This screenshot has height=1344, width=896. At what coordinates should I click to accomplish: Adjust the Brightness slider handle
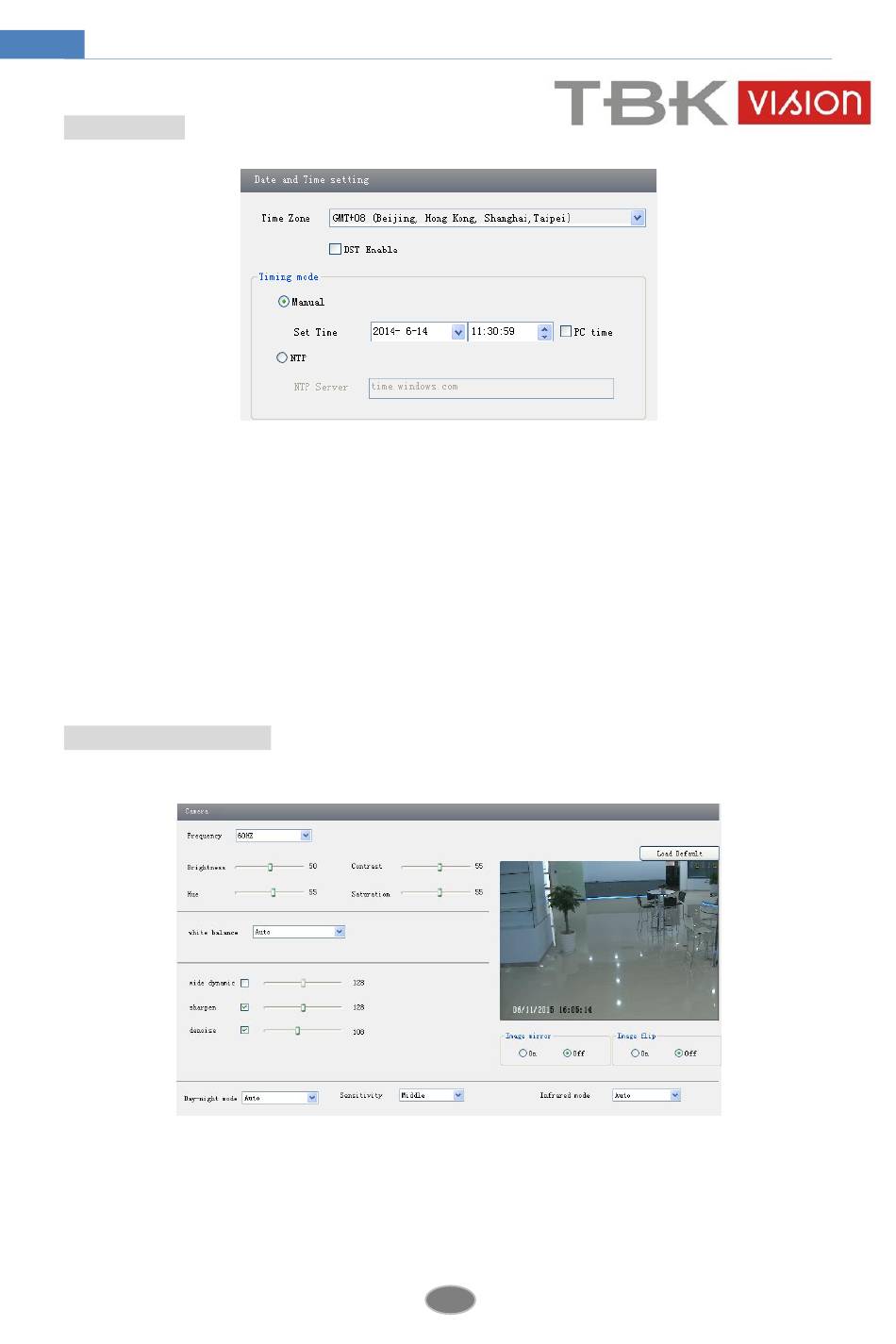pyautogui.click(x=270, y=867)
